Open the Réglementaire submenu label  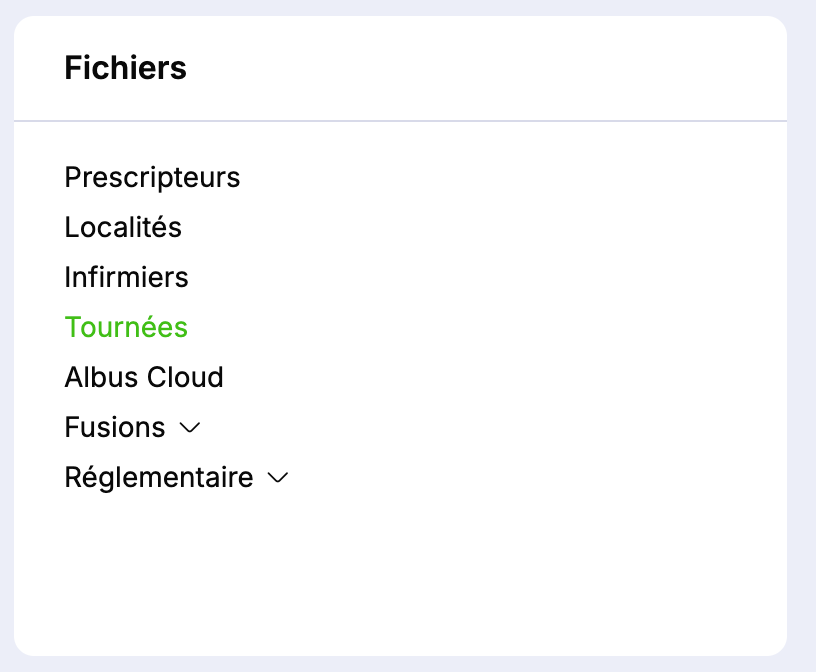158,477
